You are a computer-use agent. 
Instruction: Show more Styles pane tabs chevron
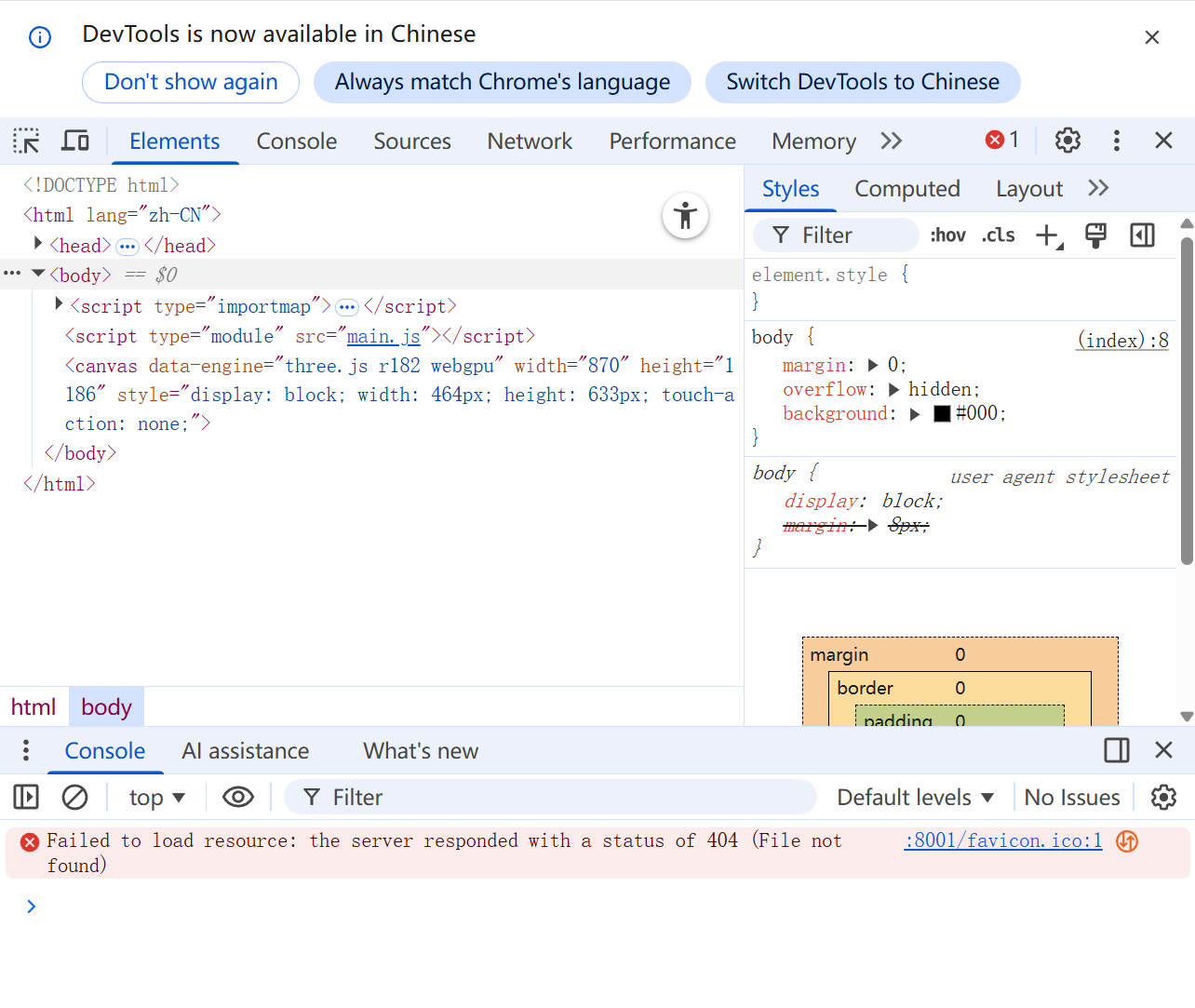pos(1098,188)
